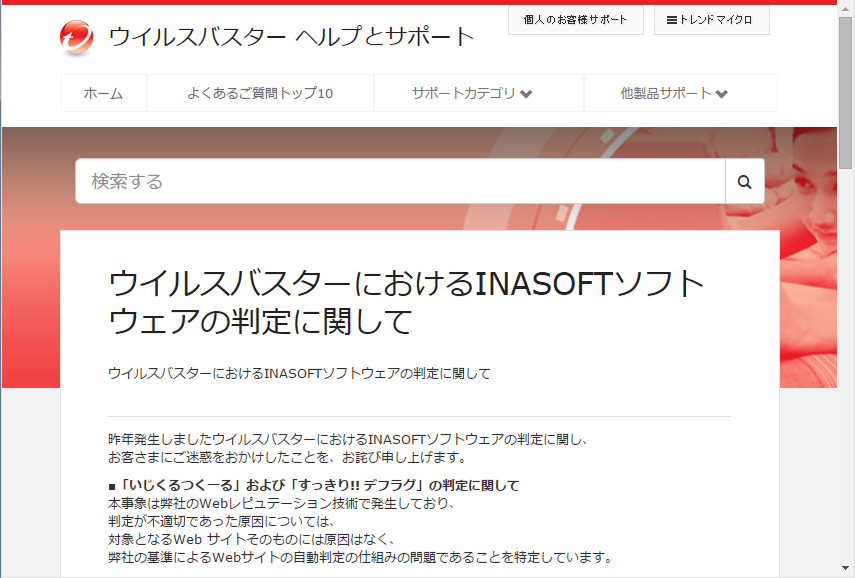Click inside the 検索する search field
This screenshot has height=578, width=855.
click(300, 181)
